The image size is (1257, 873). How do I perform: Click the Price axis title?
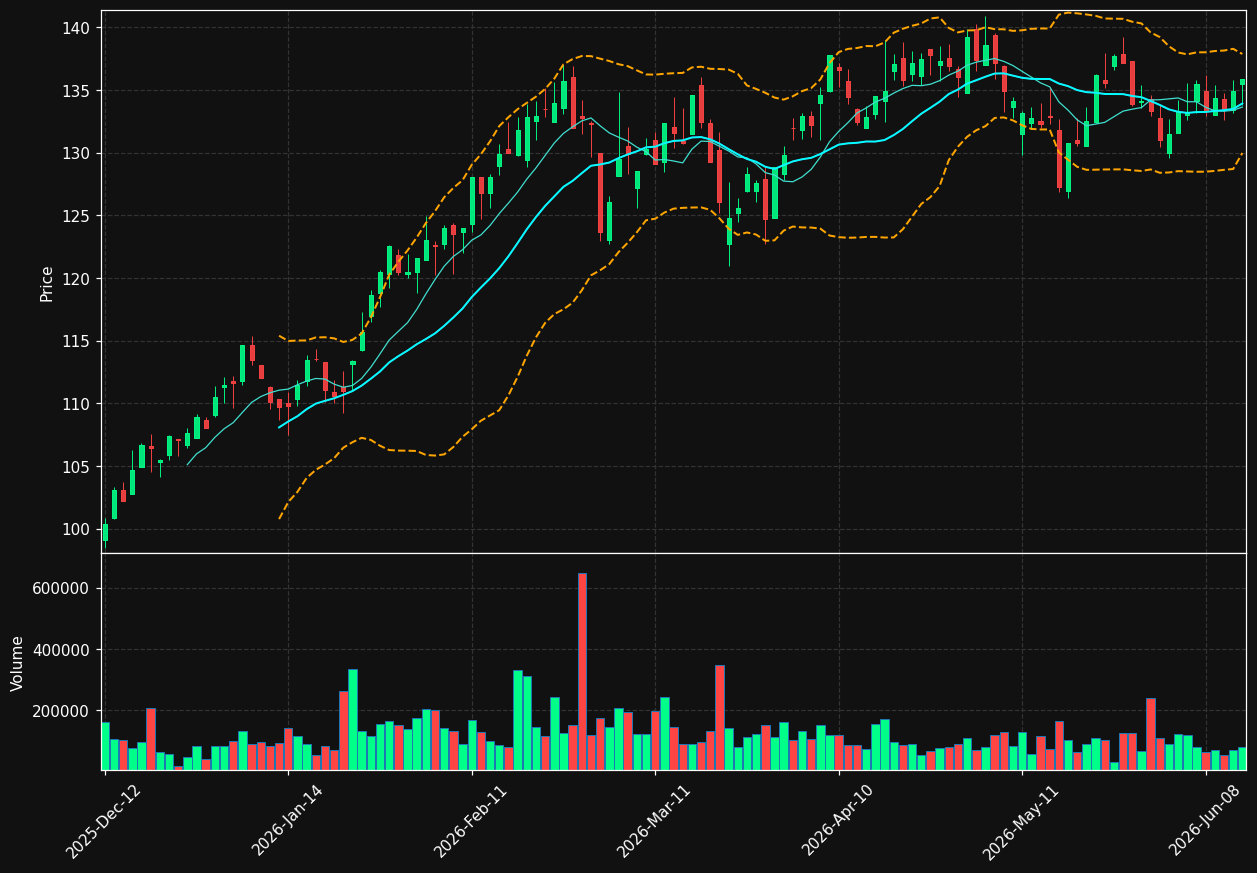click(47, 283)
